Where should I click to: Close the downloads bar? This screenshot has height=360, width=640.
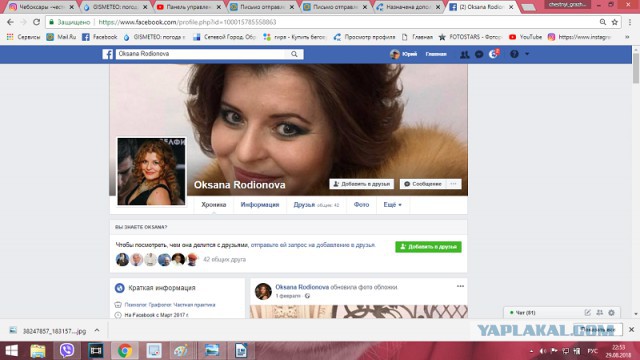[x=631, y=329]
